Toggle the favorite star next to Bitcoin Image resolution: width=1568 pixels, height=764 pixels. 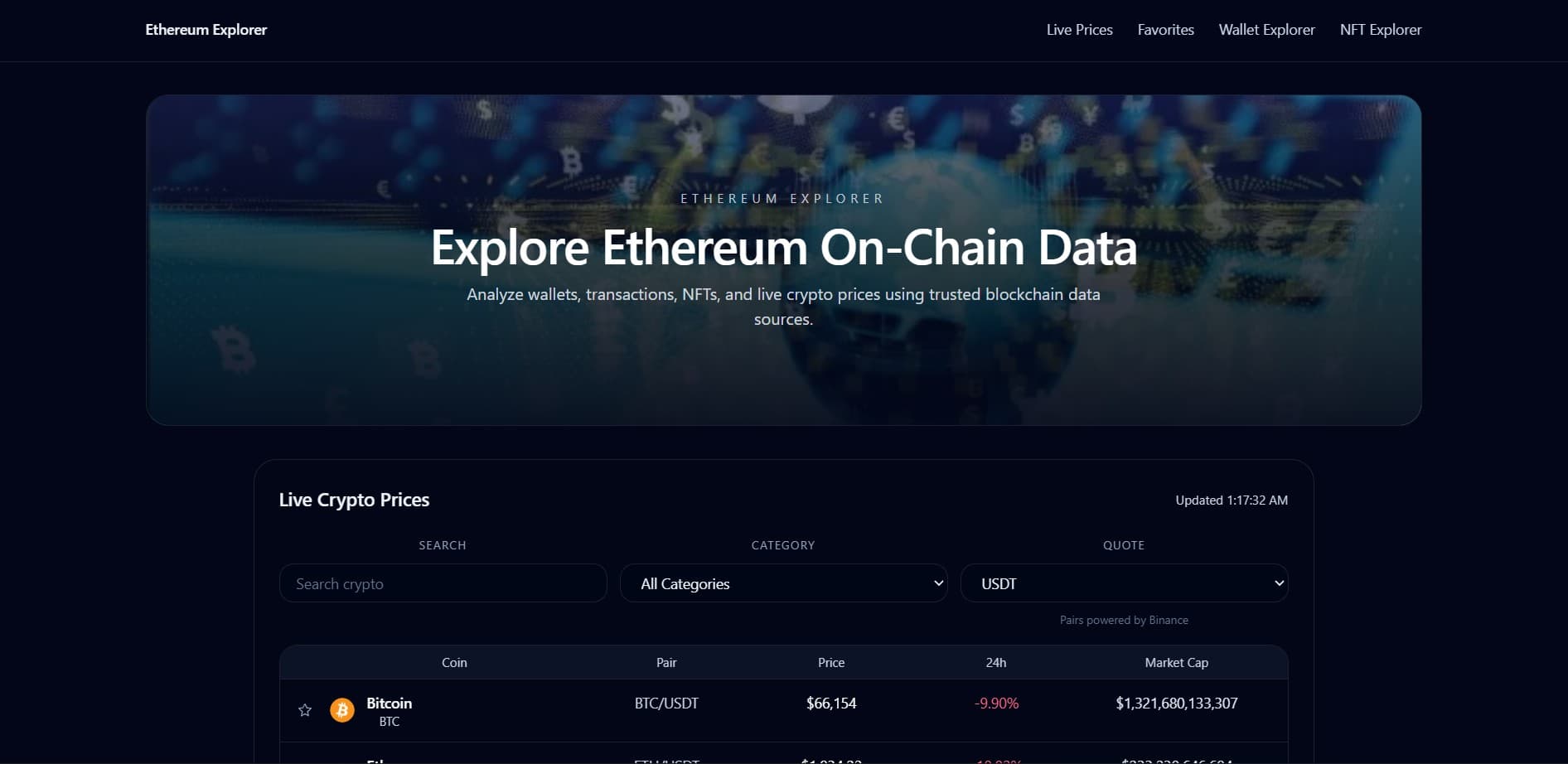(305, 710)
